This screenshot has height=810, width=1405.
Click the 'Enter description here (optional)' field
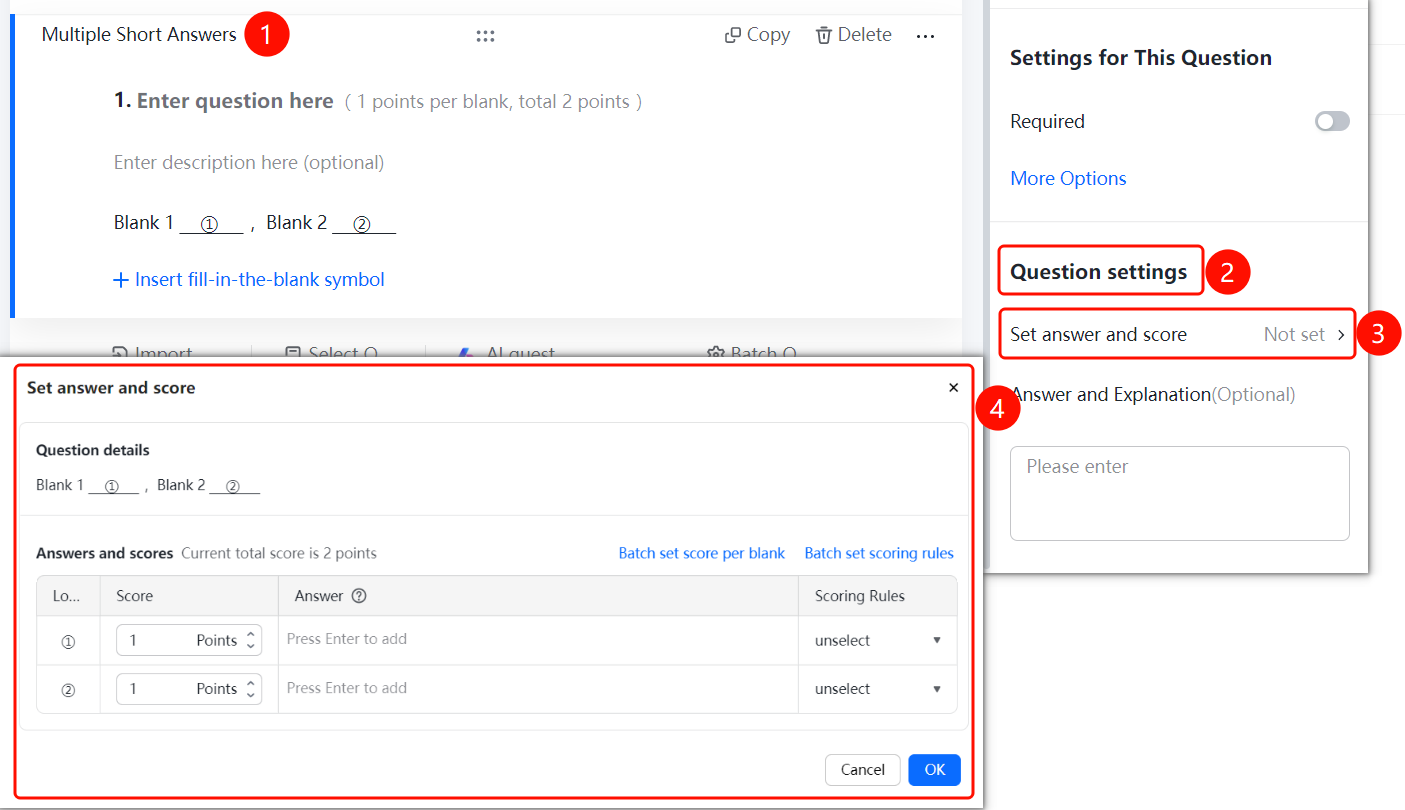(x=249, y=162)
